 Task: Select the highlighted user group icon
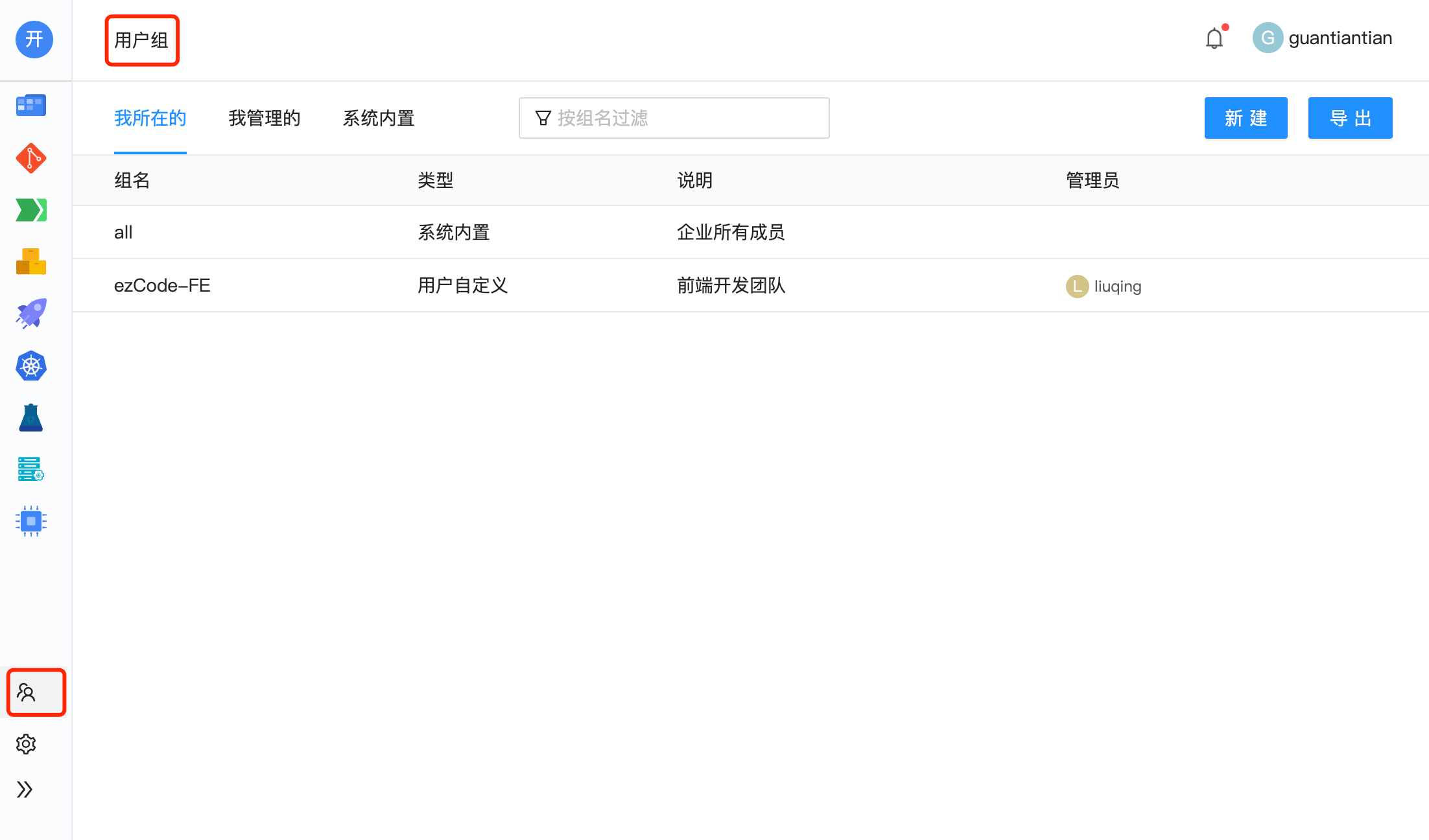(27, 692)
